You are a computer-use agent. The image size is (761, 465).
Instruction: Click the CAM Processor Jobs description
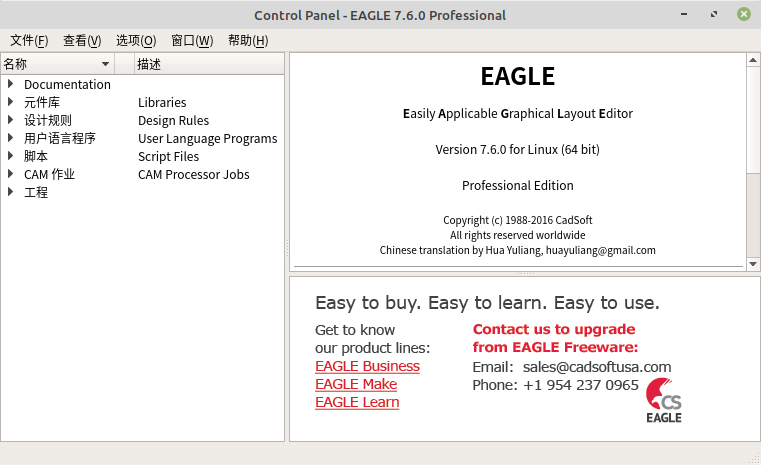(x=194, y=174)
